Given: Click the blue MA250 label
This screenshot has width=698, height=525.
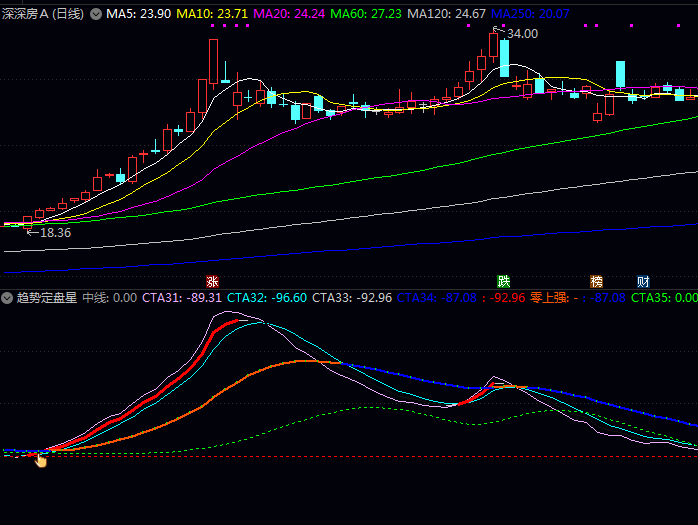Looking at the screenshot, I should tap(530, 14).
